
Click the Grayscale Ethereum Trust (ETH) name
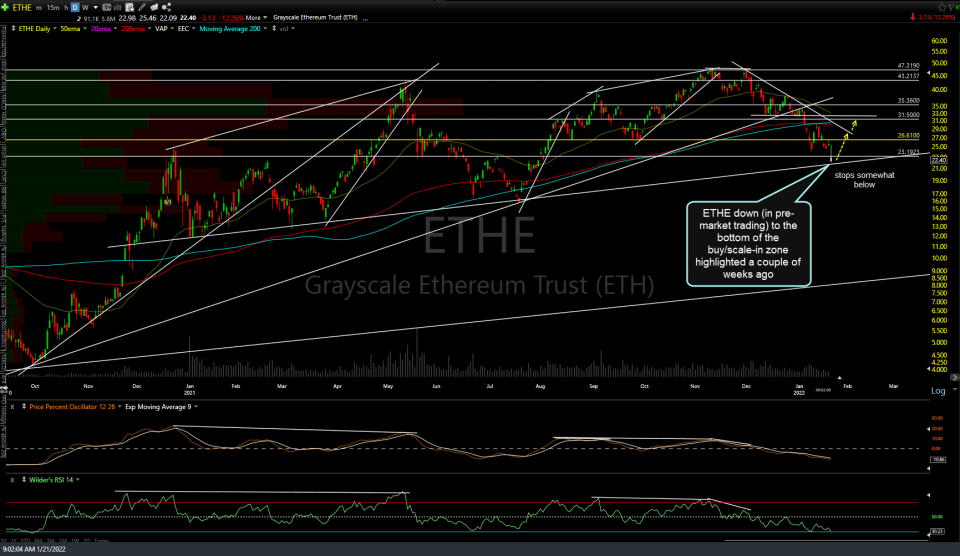(x=315, y=18)
